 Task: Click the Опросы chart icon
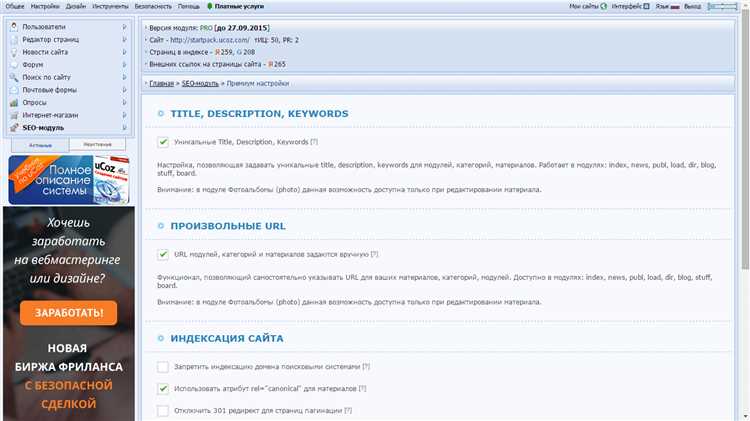[14, 102]
